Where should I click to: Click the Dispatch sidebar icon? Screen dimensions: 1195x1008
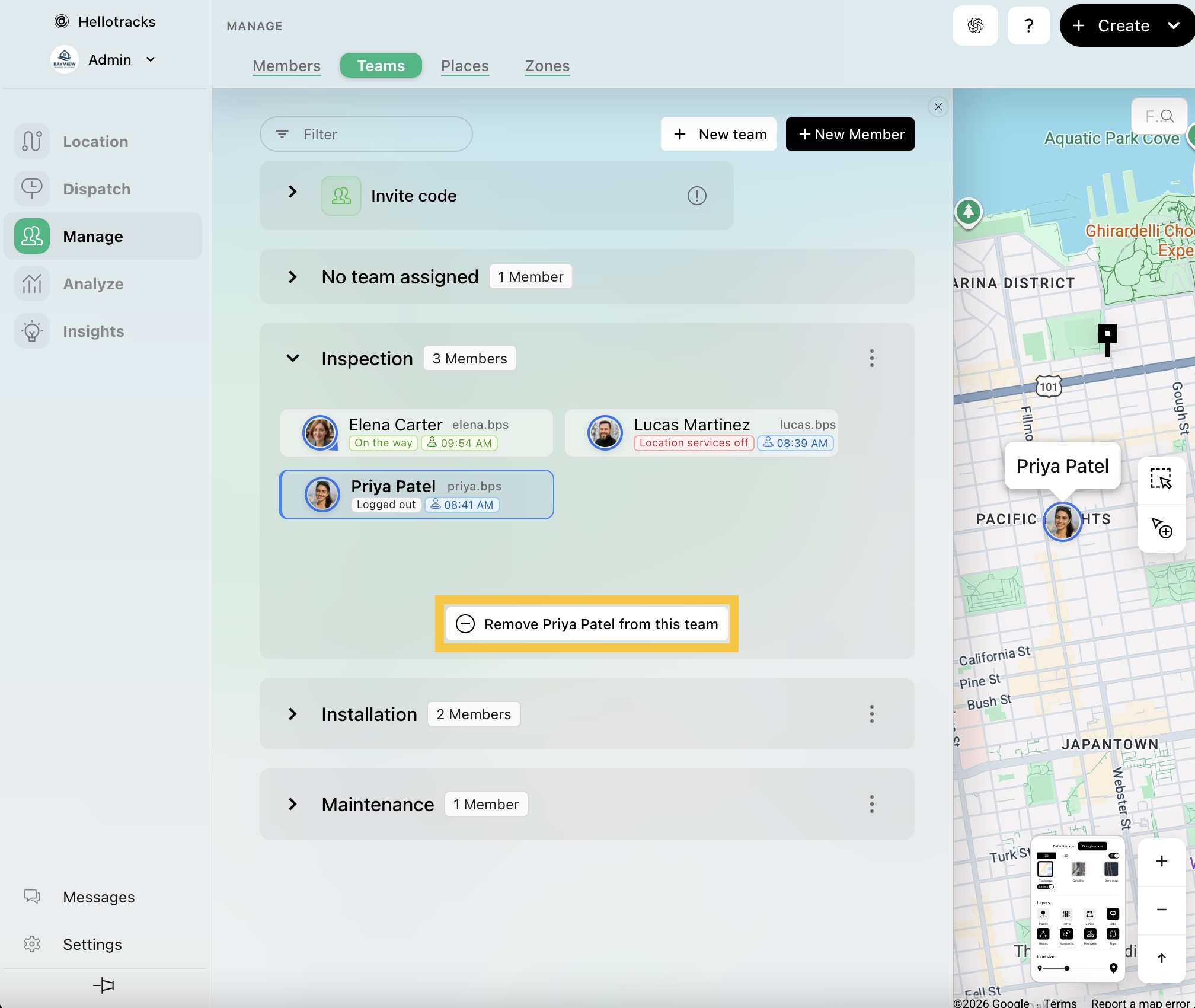(x=32, y=189)
